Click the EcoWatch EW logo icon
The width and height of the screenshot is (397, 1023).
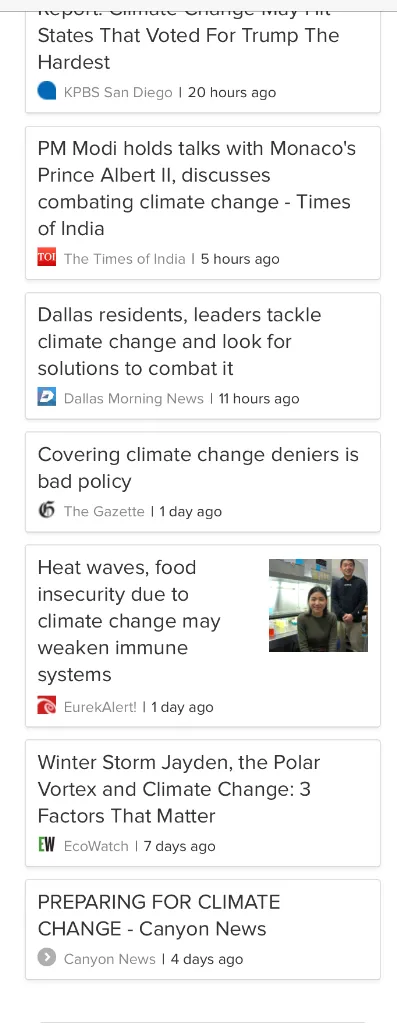tap(46, 845)
